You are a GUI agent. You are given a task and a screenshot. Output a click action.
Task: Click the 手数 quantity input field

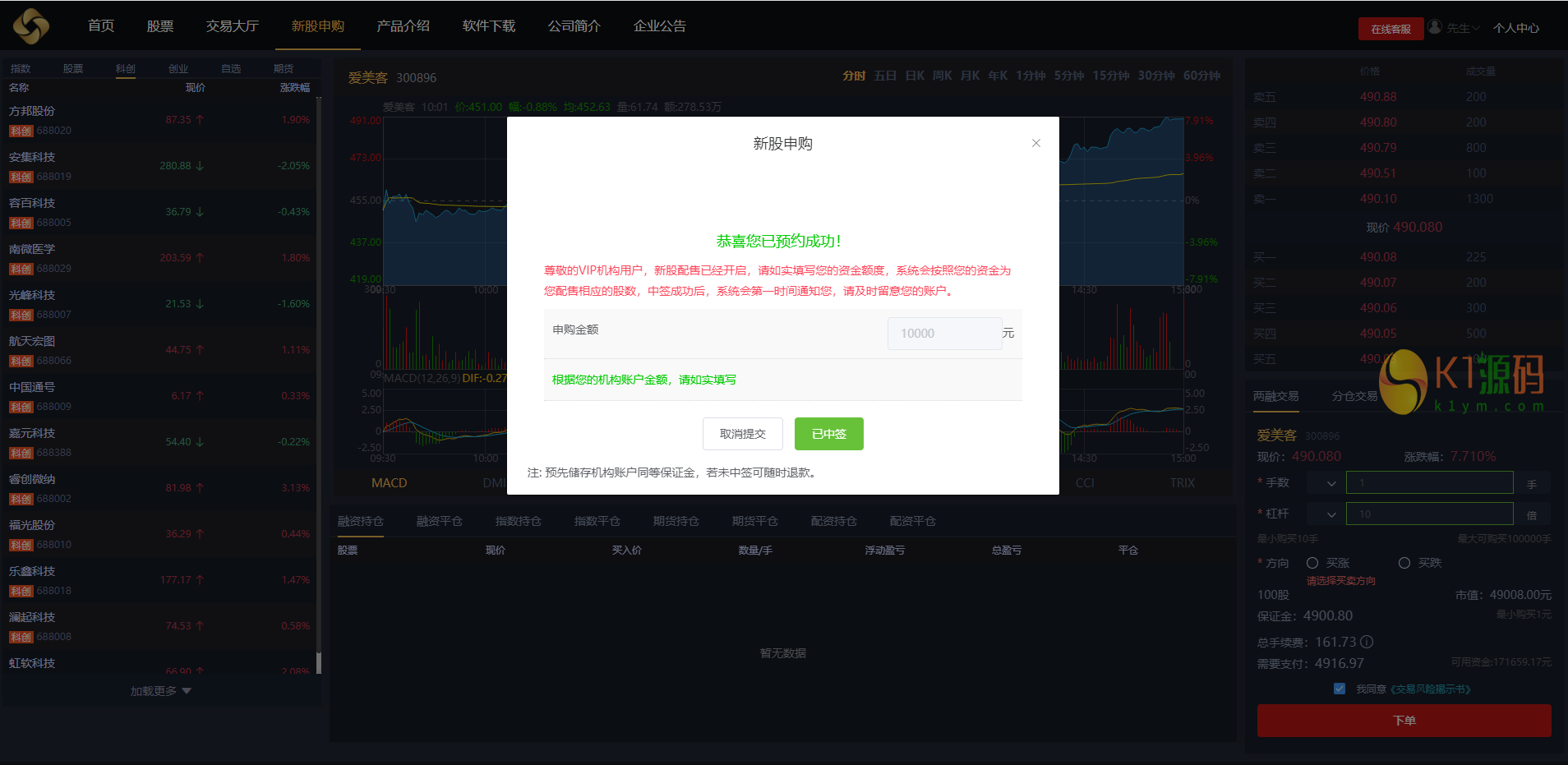[x=1430, y=483]
